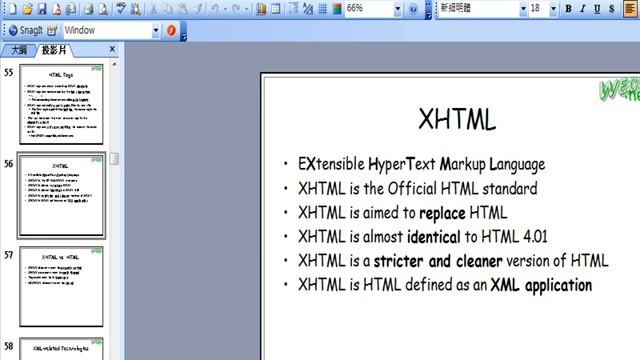Screen dimensions: 640x360
Task: Print the presentation using printer icon
Action: [x=88, y=8]
